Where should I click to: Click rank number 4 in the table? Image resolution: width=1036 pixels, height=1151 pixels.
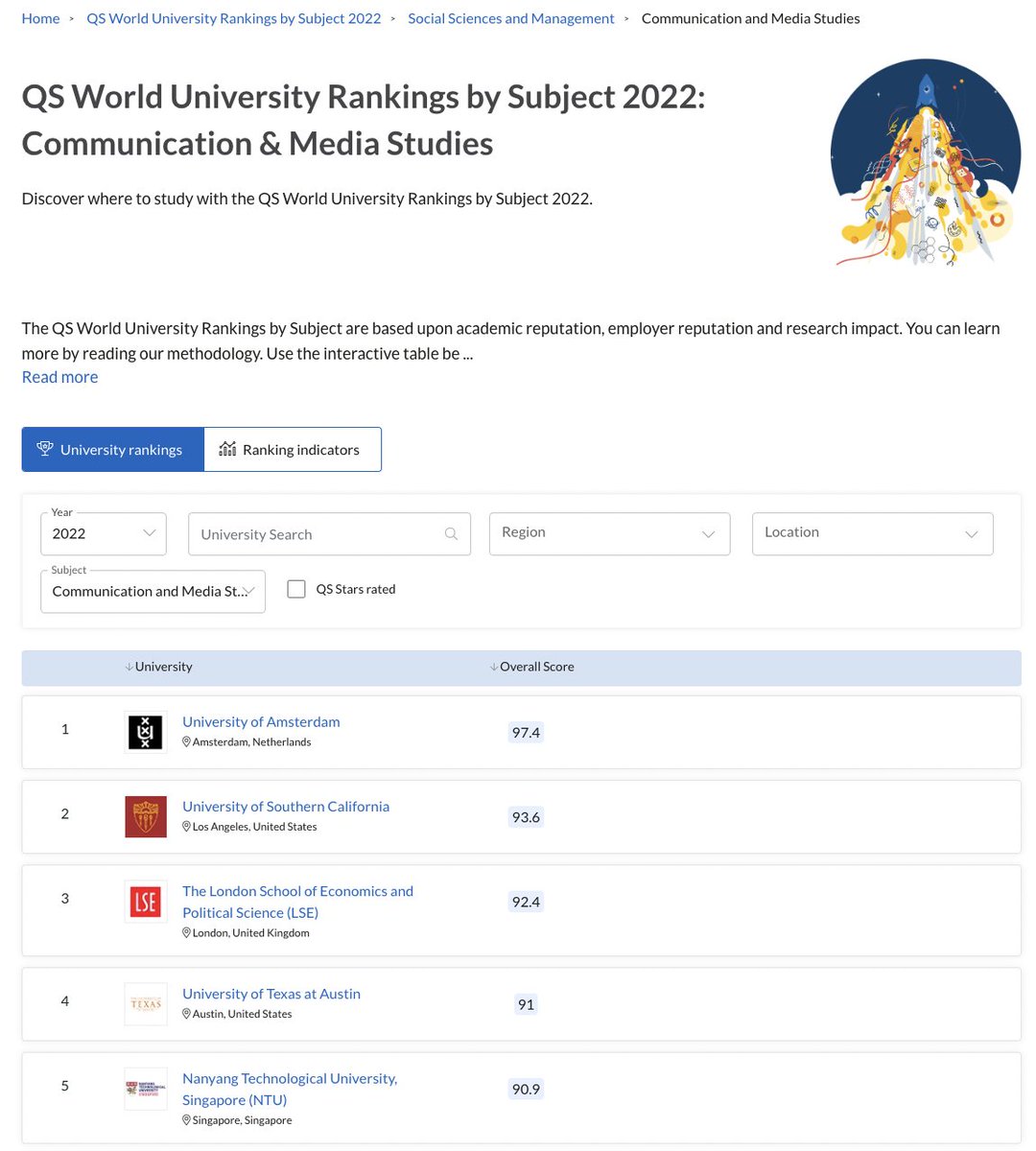tap(65, 1000)
